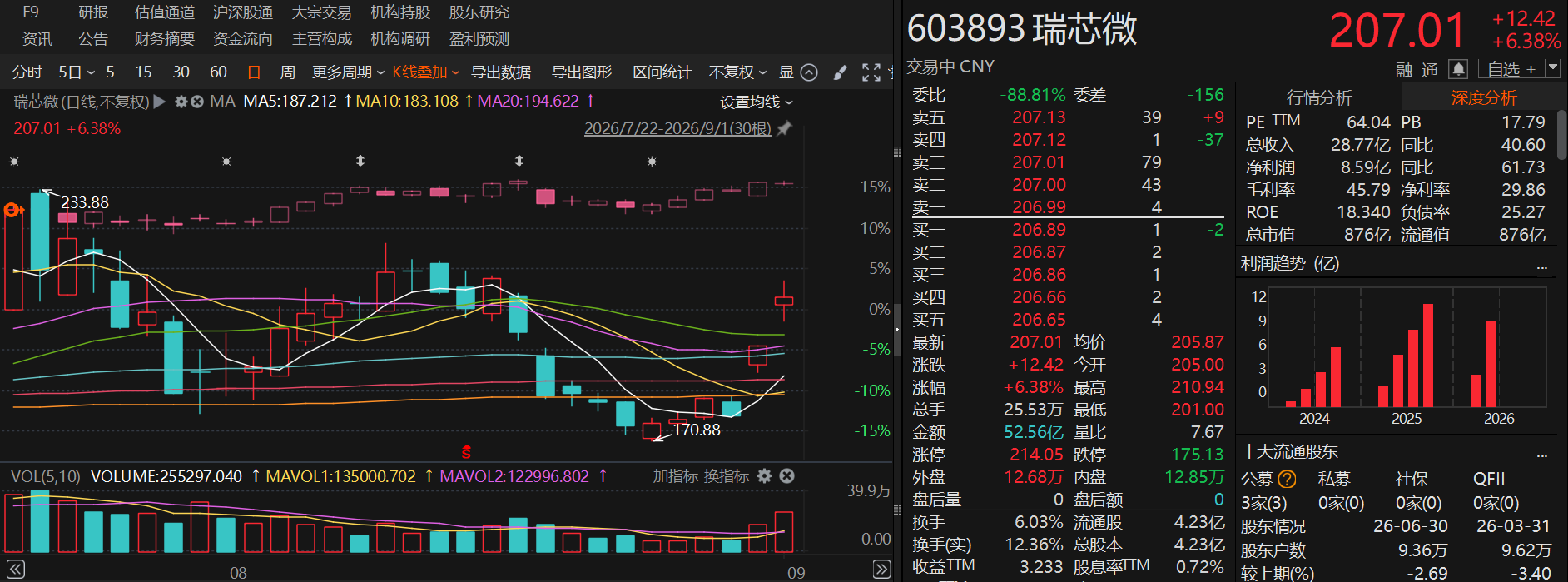Click the 融 margin trading badge
This screenshot has width=1568, height=582.
pos(1404,70)
